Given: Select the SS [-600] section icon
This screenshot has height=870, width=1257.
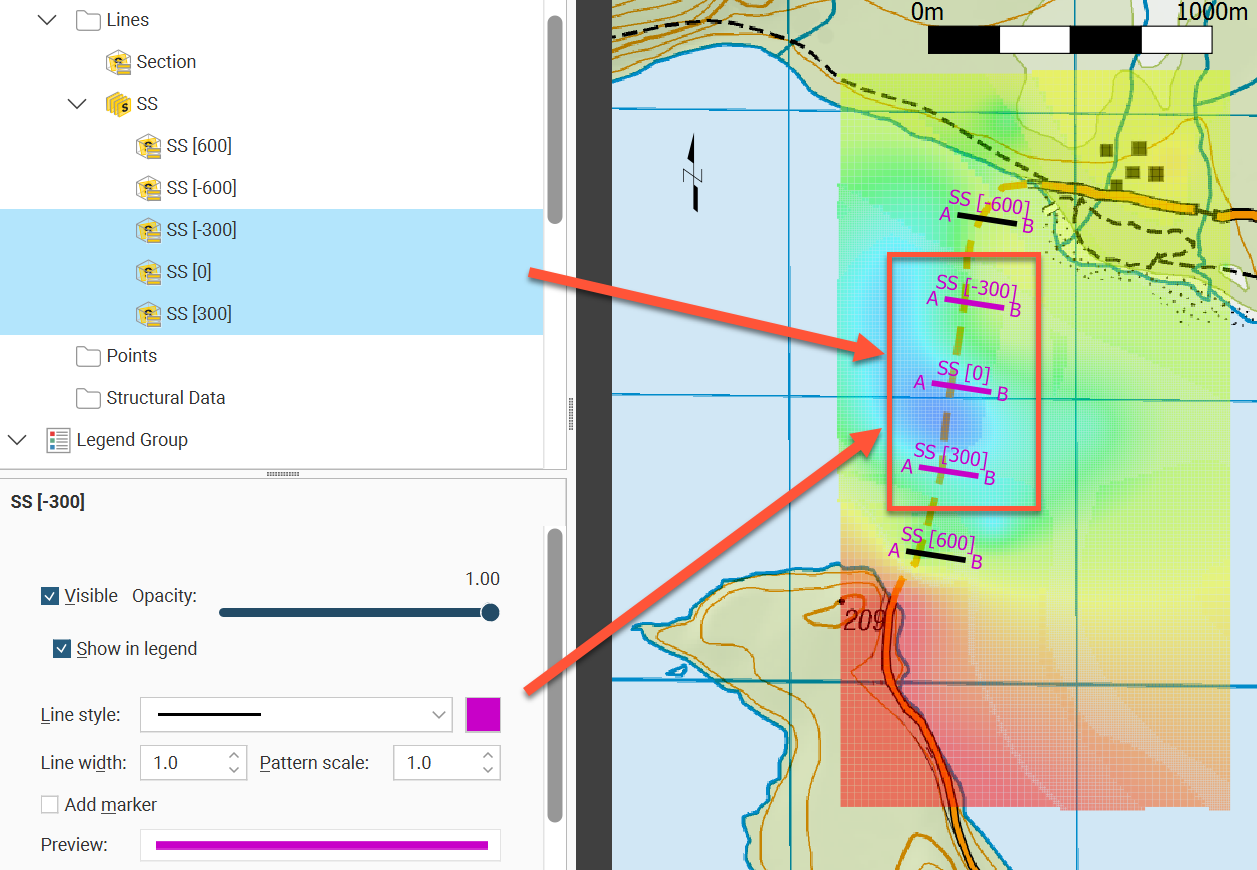Looking at the screenshot, I should click(x=149, y=188).
